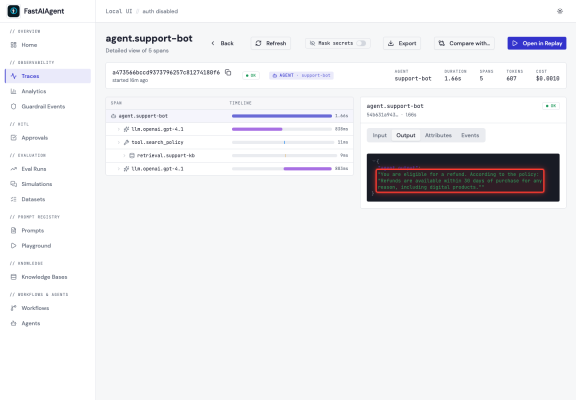Collapse the JSON output block
The width and height of the screenshot is (576, 400).
(374, 161)
